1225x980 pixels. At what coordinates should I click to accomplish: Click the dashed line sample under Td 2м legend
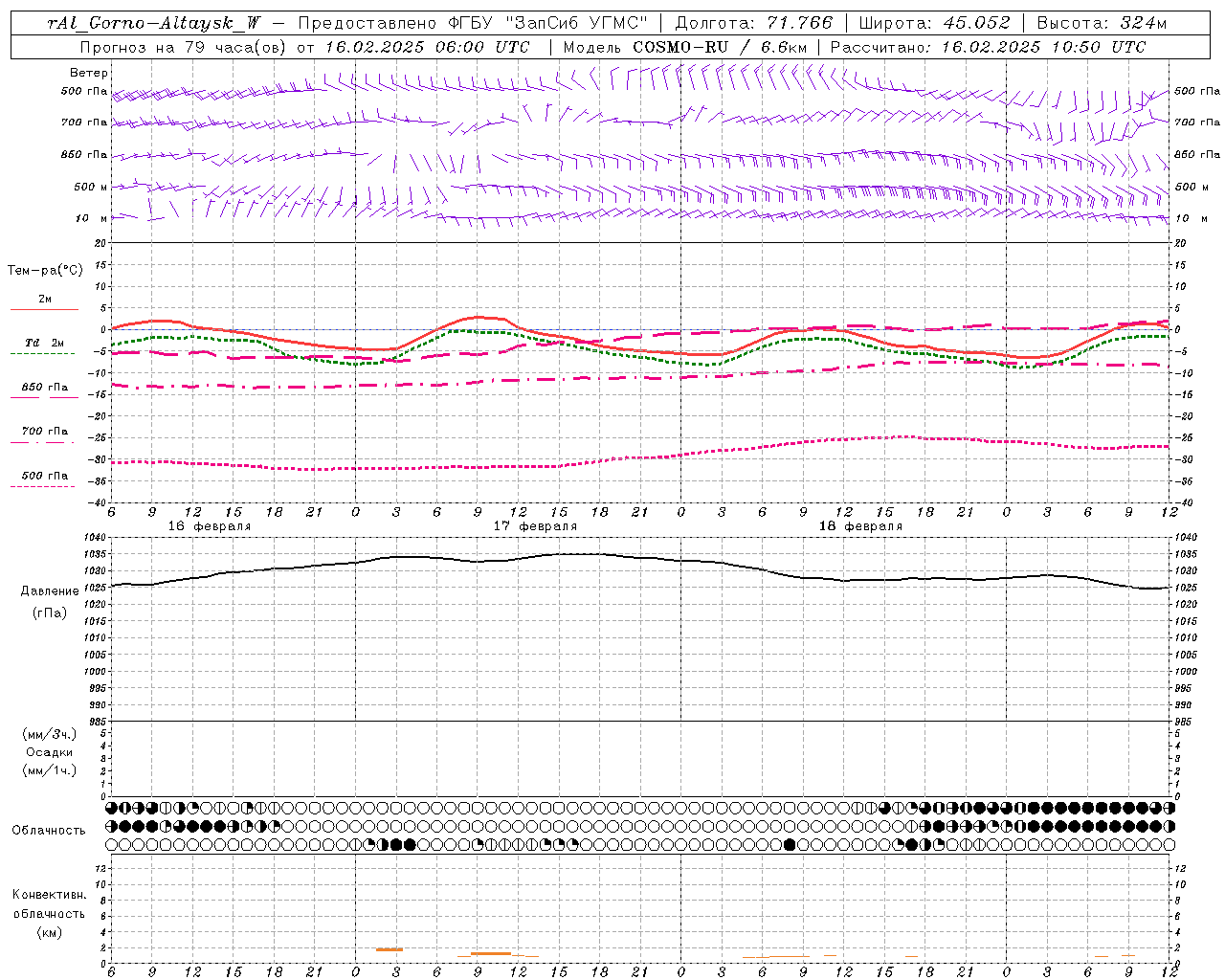coord(42,354)
